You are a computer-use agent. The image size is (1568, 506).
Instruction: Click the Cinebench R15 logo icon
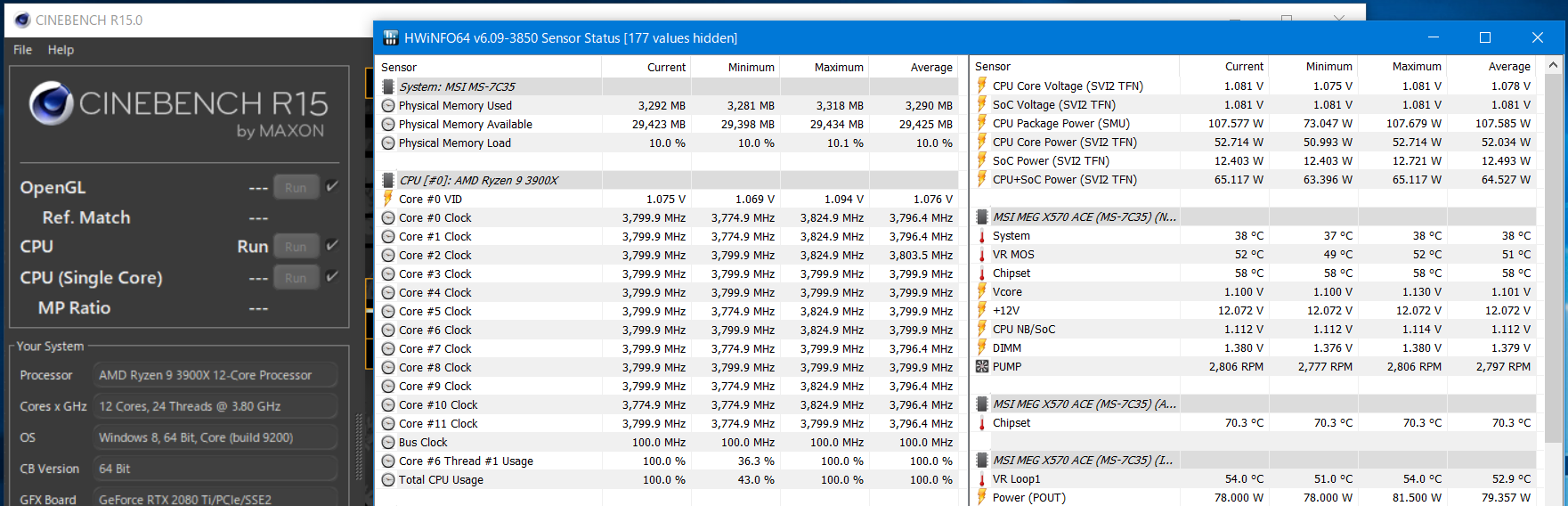[x=51, y=103]
